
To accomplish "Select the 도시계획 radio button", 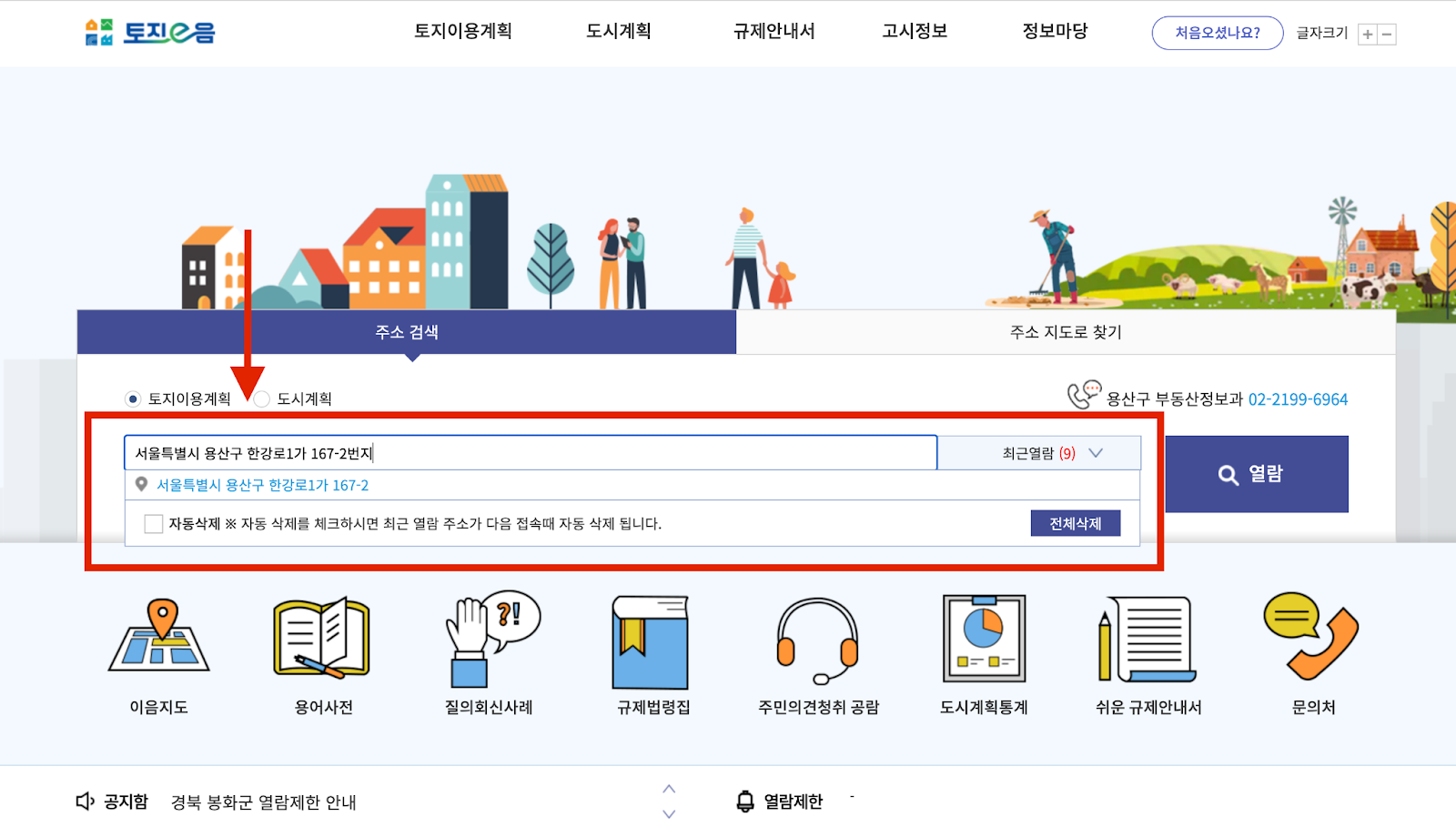I will [262, 398].
